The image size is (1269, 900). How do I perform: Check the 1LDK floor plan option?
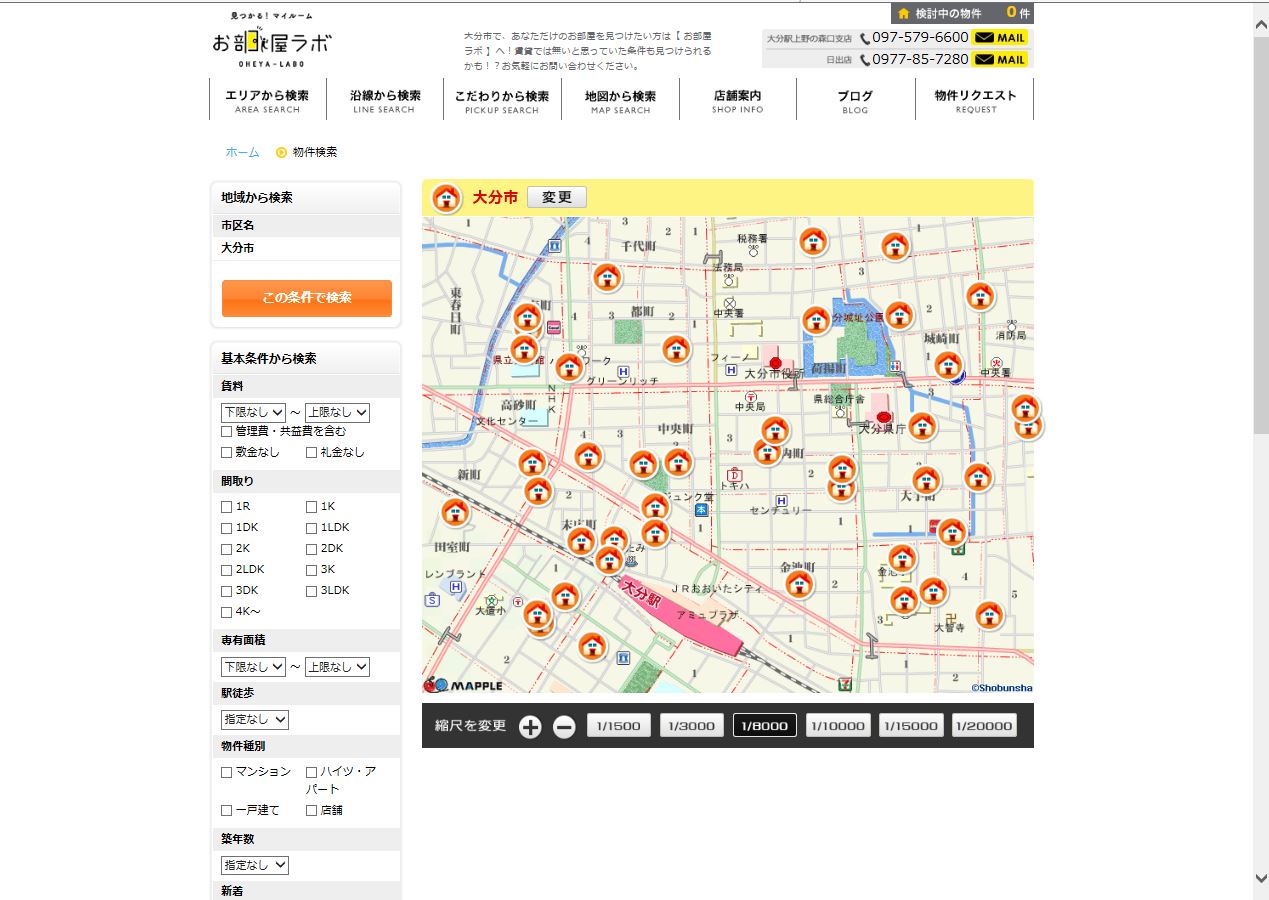(312, 528)
